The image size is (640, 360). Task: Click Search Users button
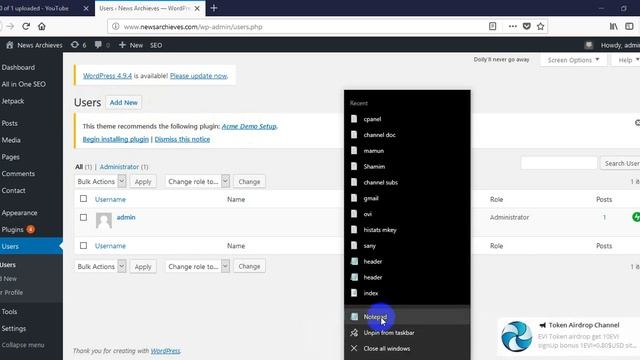(x=620, y=163)
